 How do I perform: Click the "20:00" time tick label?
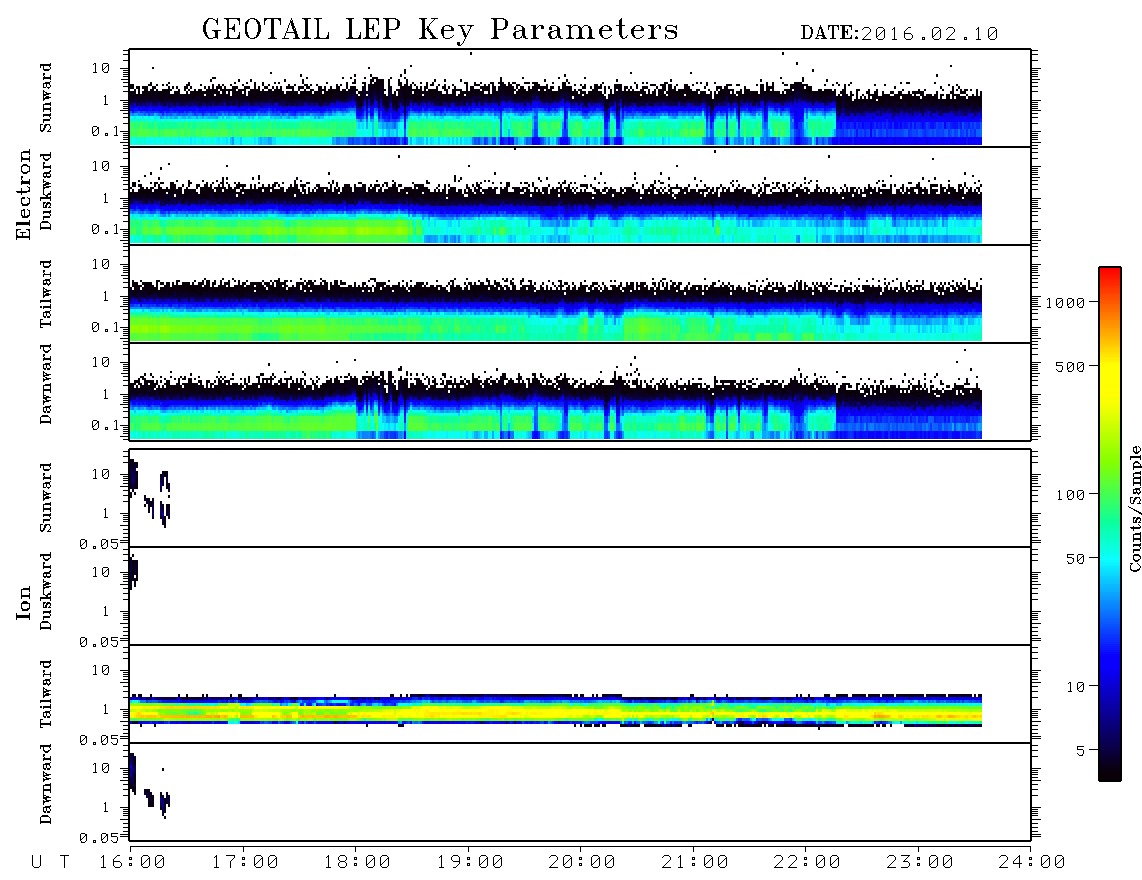(x=582, y=862)
